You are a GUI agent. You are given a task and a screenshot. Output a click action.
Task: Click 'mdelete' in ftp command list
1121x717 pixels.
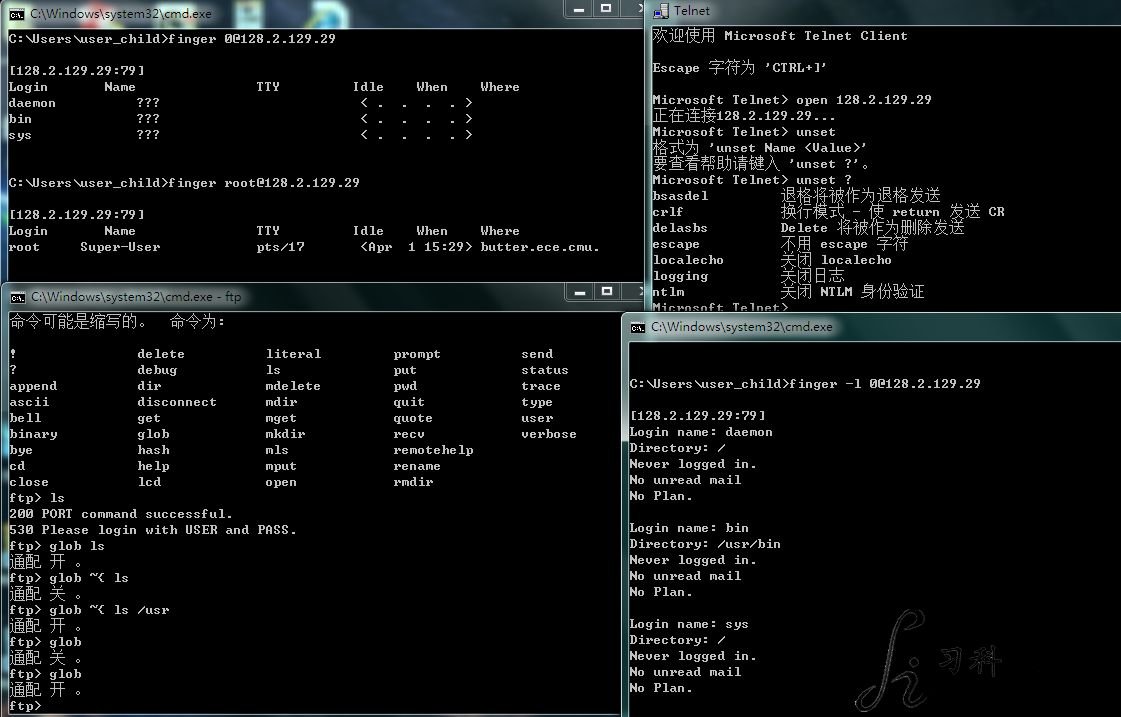tap(293, 386)
